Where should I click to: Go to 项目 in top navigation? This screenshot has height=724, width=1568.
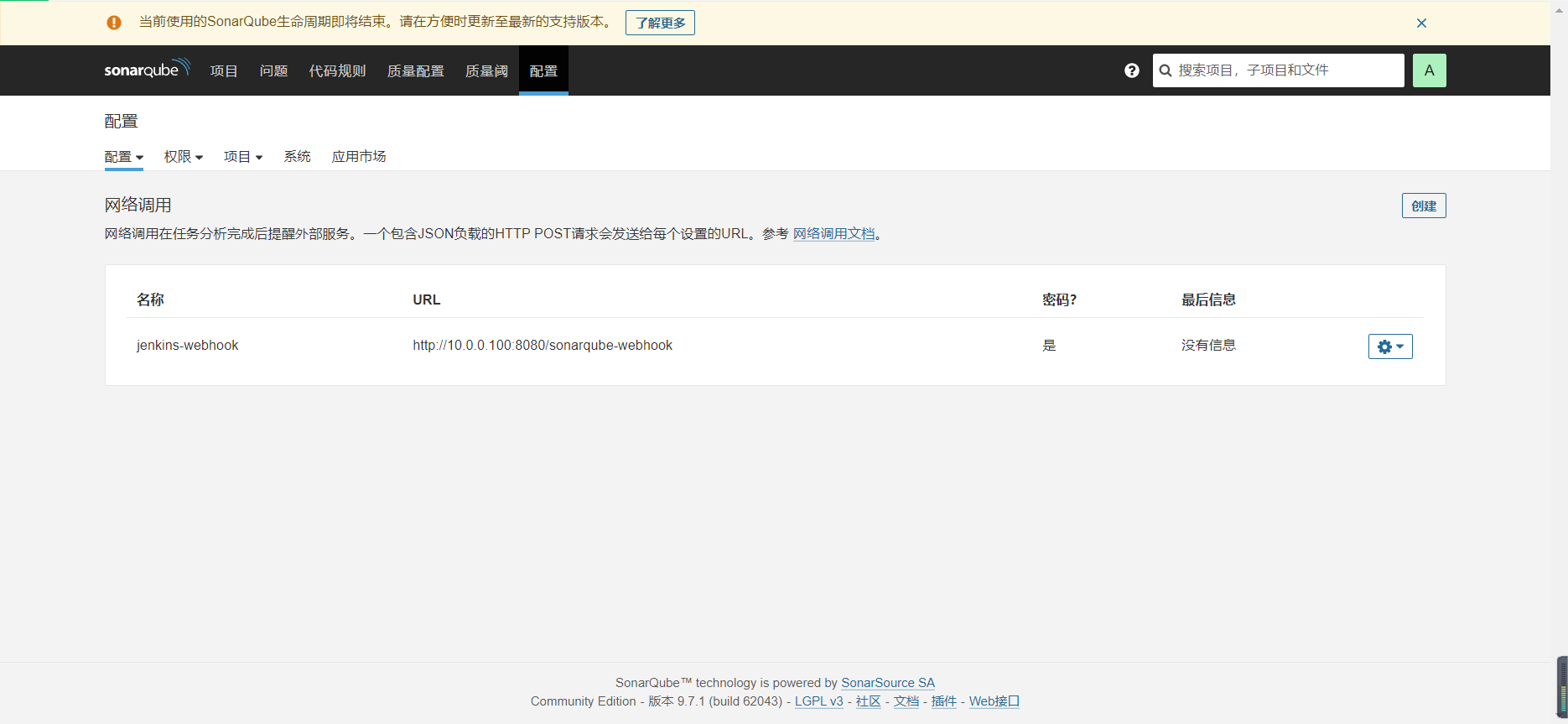(224, 71)
